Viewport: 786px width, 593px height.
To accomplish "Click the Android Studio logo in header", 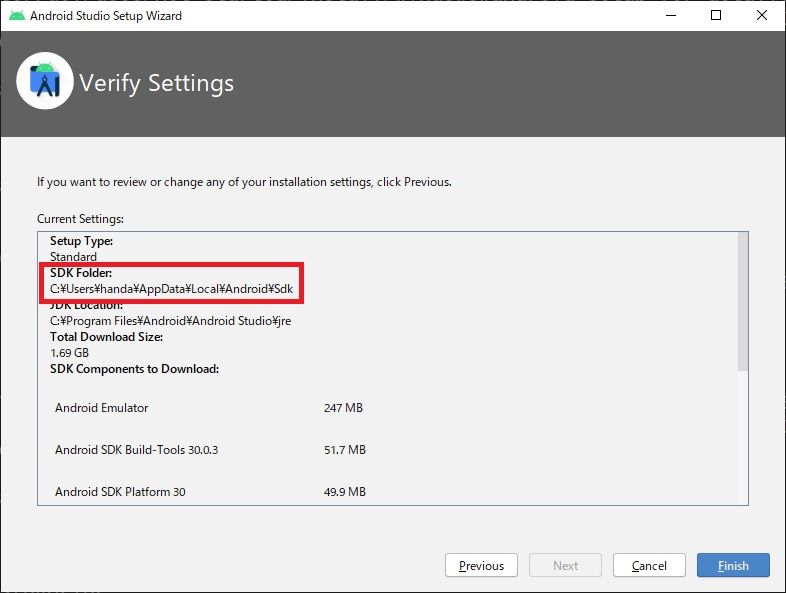I will [45, 82].
